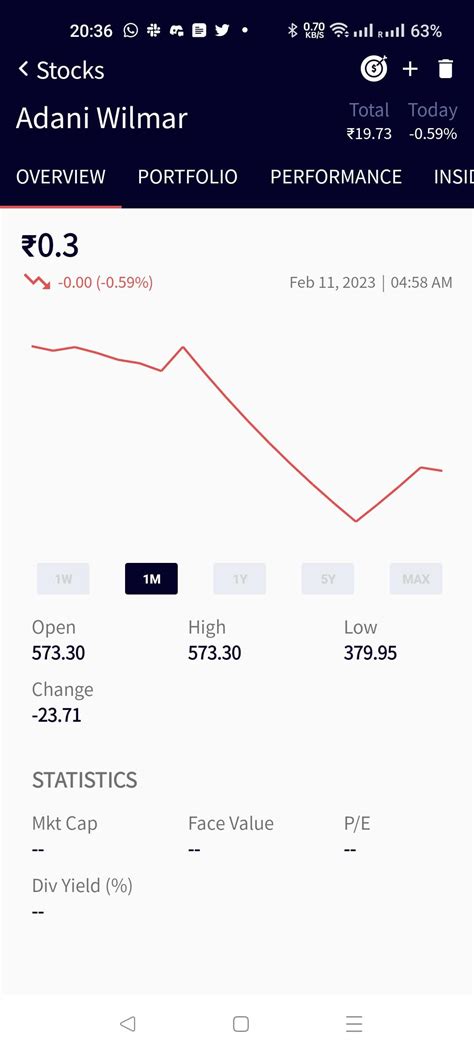Switch to the PORTFOLIO tab
The height and width of the screenshot is (1053, 474).
tap(187, 177)
